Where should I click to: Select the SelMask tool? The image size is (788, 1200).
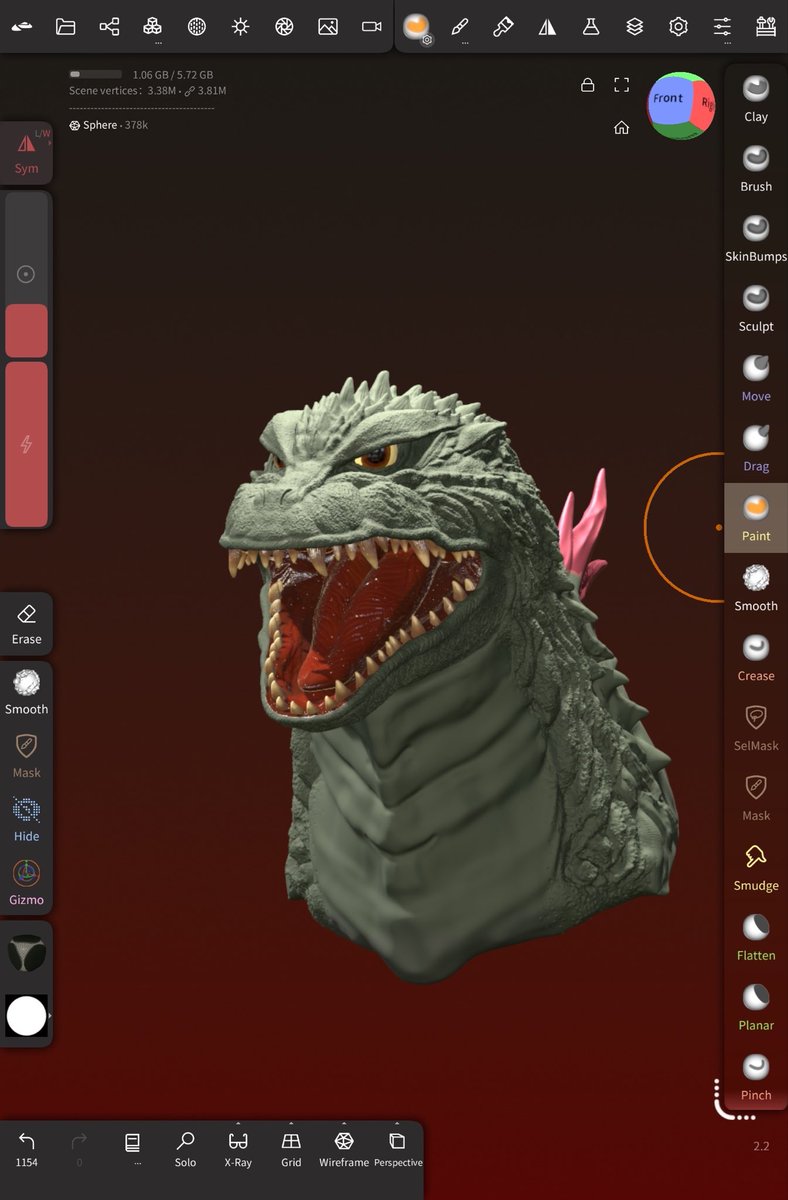(756, 729)
